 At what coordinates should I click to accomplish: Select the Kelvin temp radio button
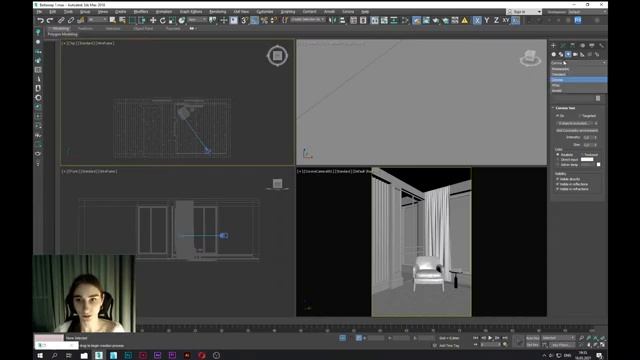558,164
